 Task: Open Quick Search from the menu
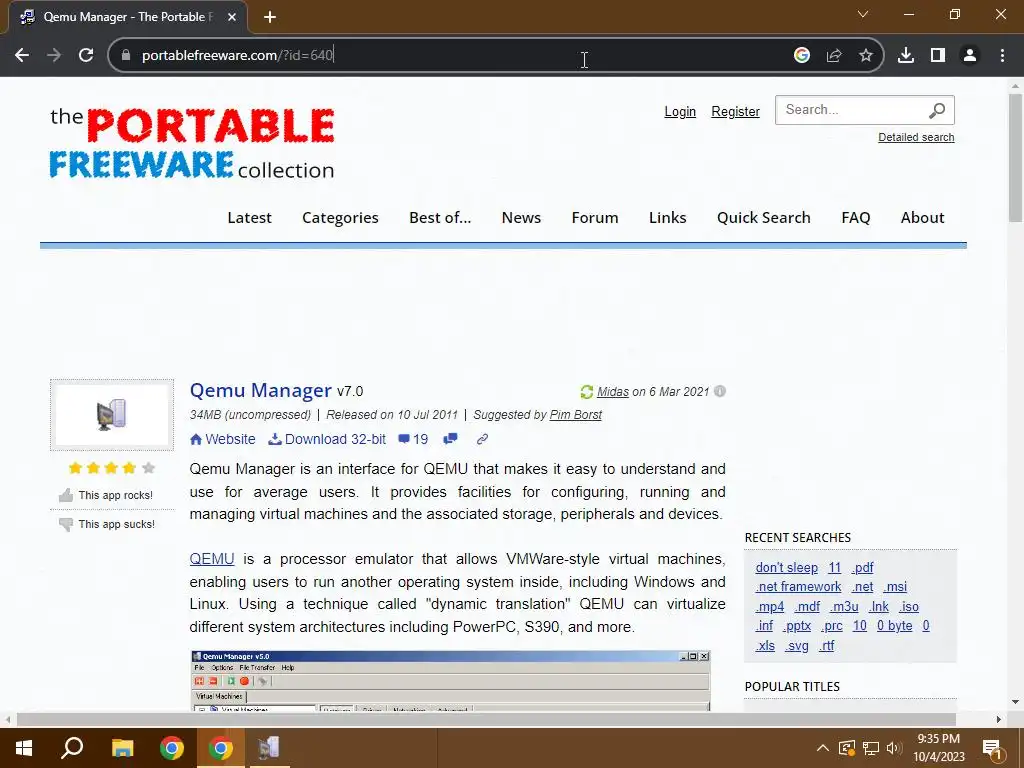click(x=763, y=217)
